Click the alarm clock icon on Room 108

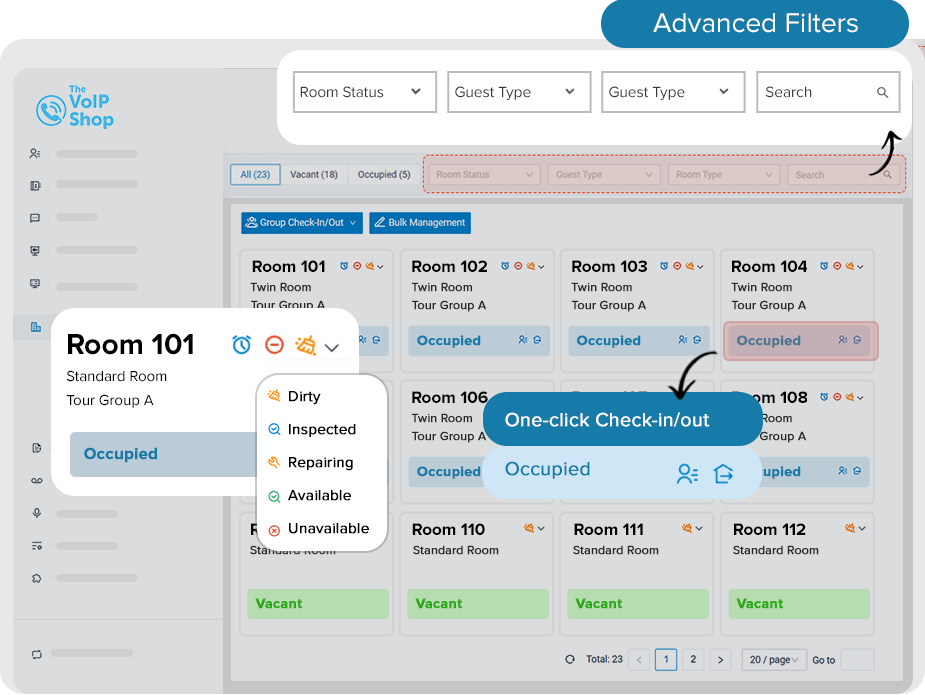click(x=824, y=397)
